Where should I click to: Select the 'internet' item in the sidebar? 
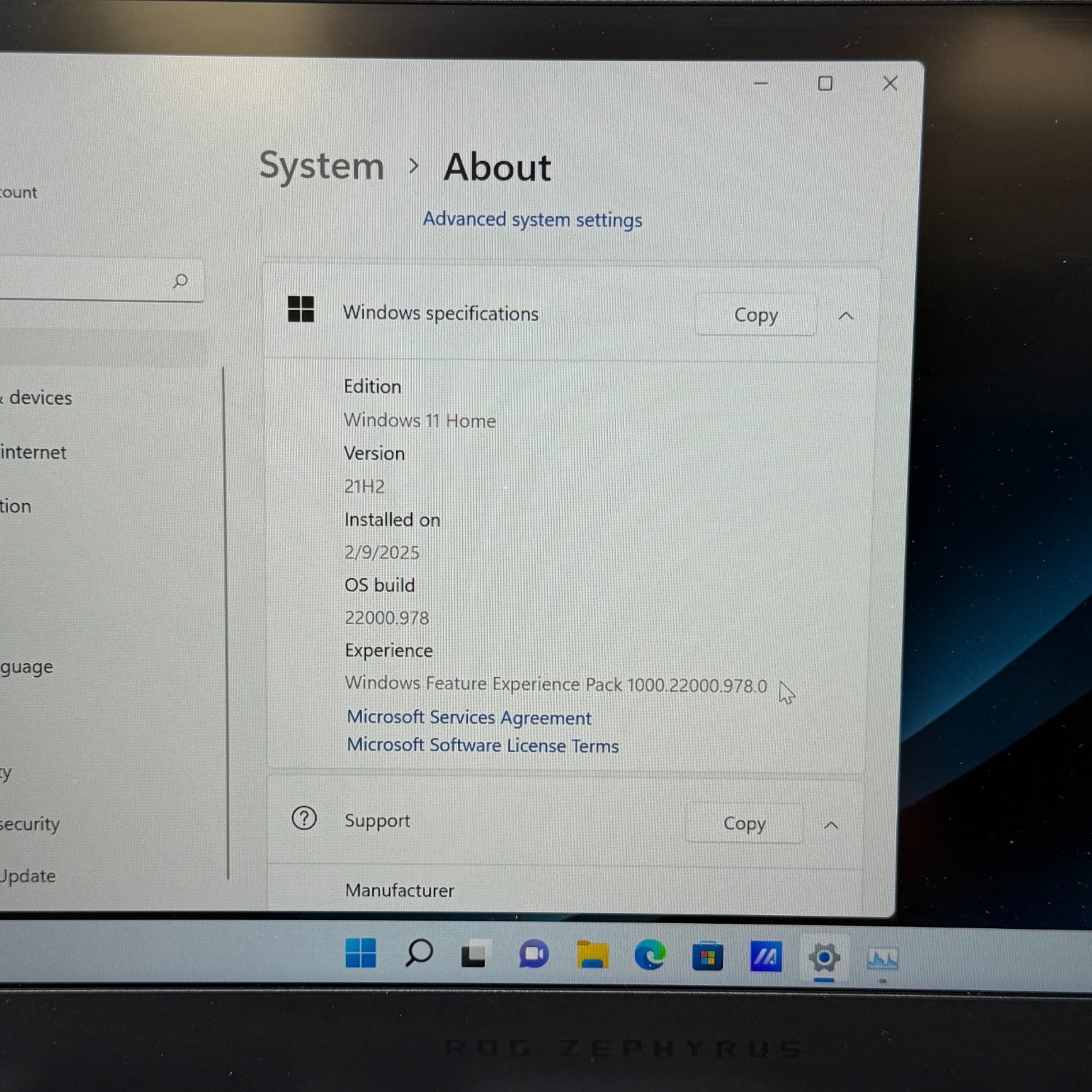click(x=33, y=452)
